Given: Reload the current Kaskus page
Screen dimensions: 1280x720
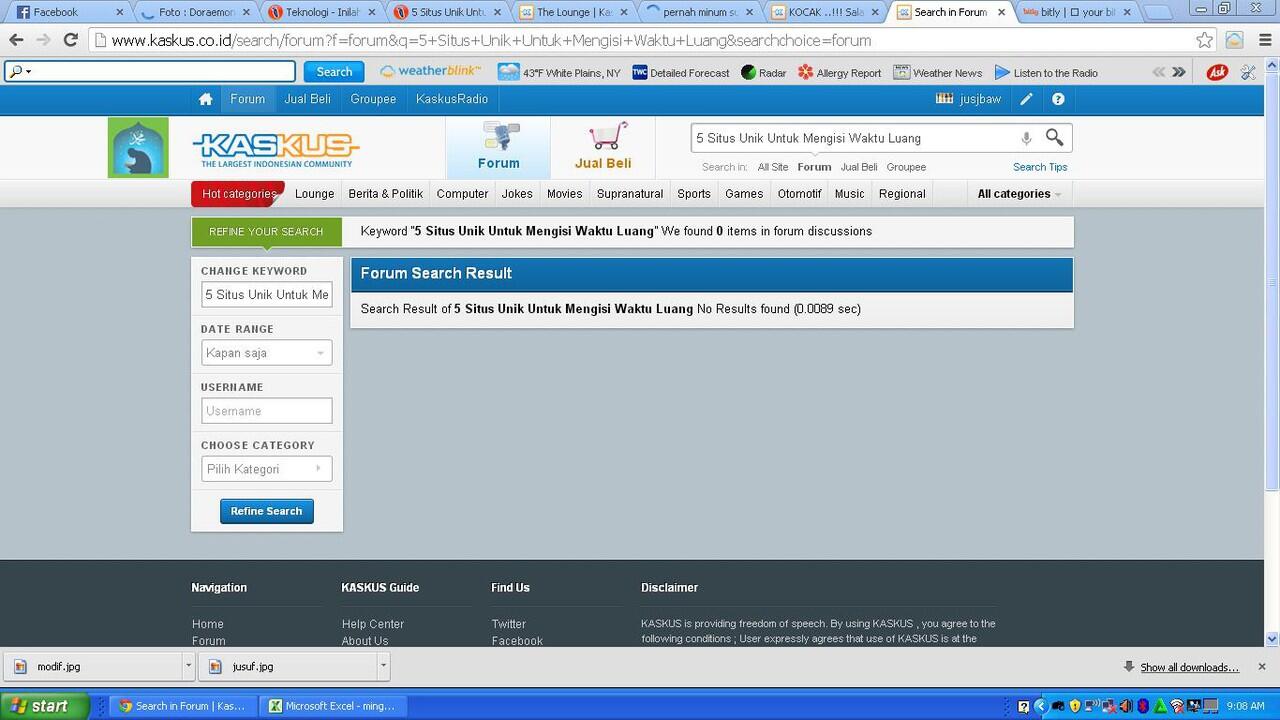Looking at the screenshot, I should point(70,40).
